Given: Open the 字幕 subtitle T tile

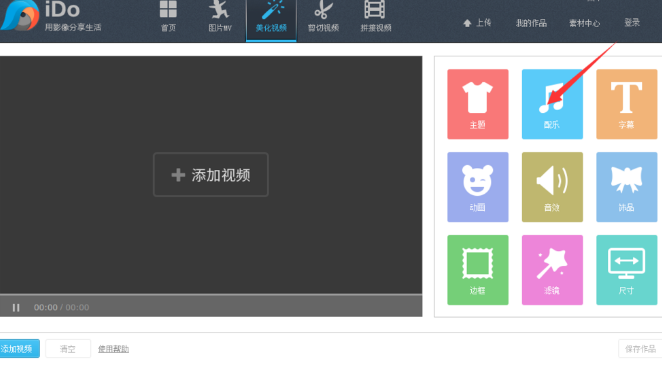Looking at the screenshot, I should [x=627, y=104].
